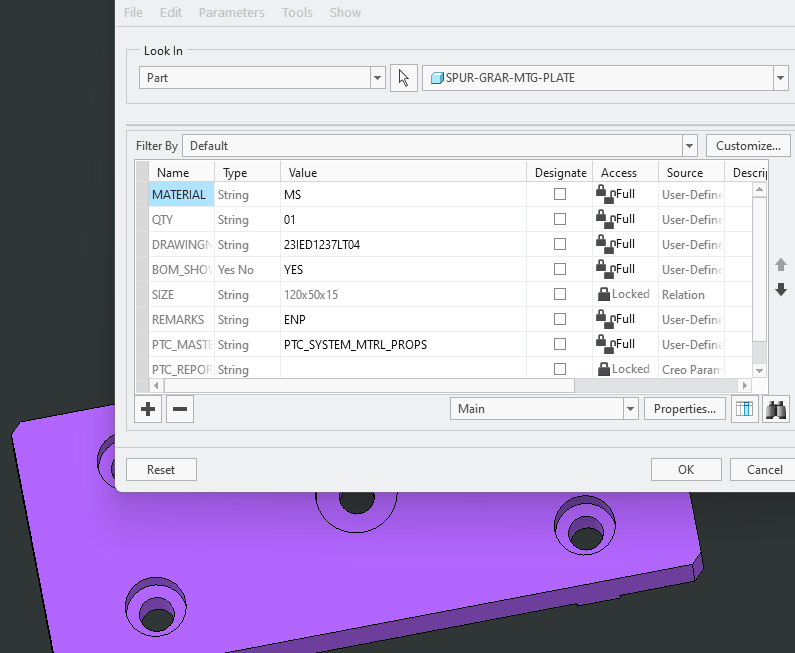Click the Customize... button
795x653 pixels.
748,146
